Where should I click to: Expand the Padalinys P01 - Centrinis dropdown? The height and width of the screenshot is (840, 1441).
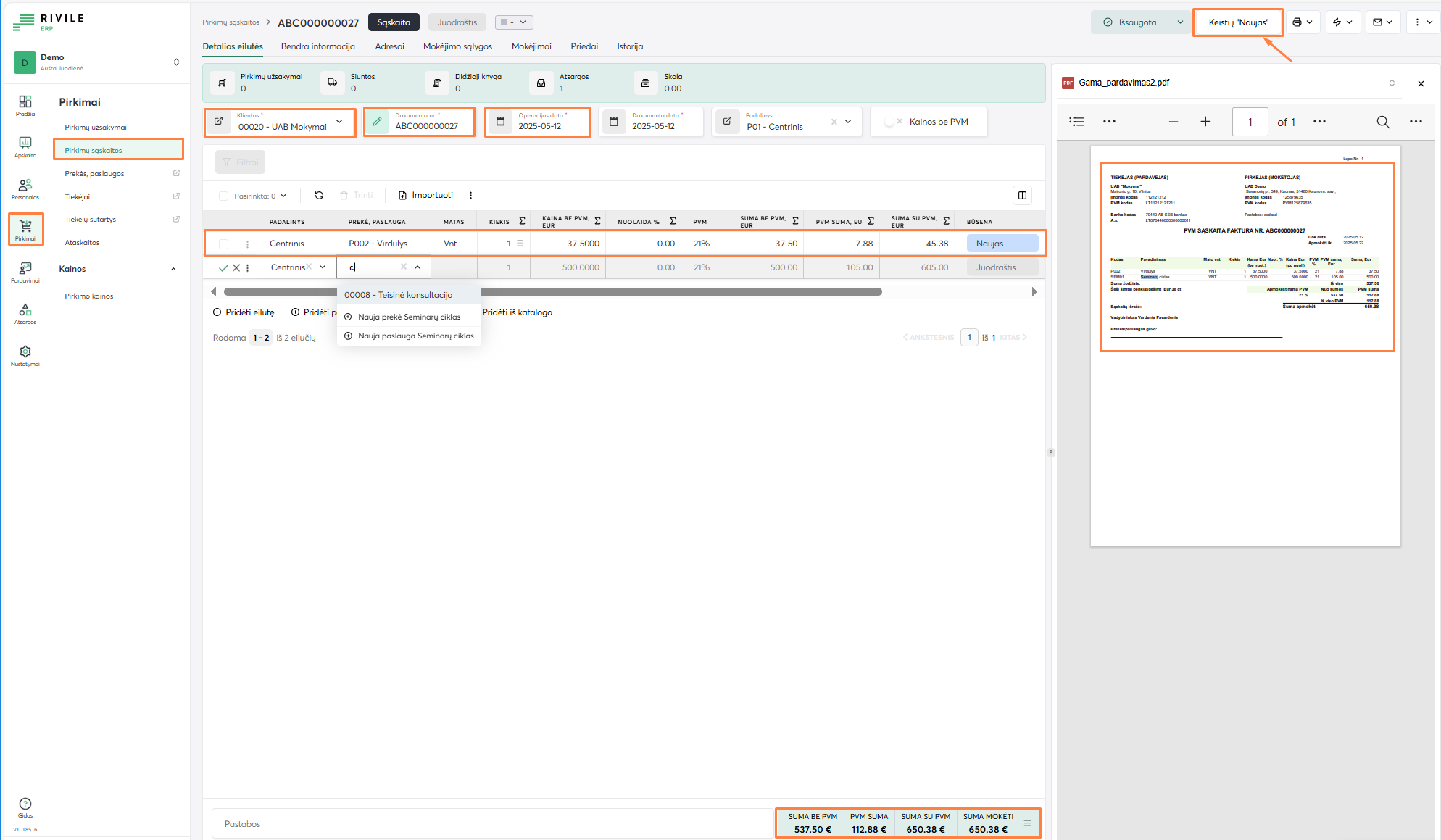(848, 122)
